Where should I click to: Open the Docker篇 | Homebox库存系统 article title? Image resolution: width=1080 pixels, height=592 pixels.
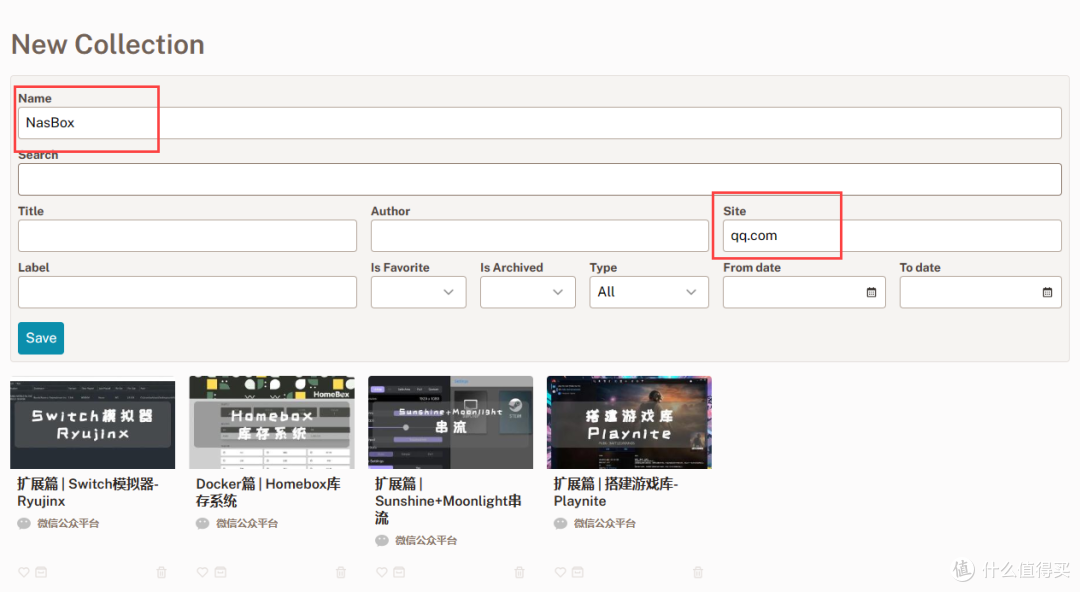coord(268,492)
